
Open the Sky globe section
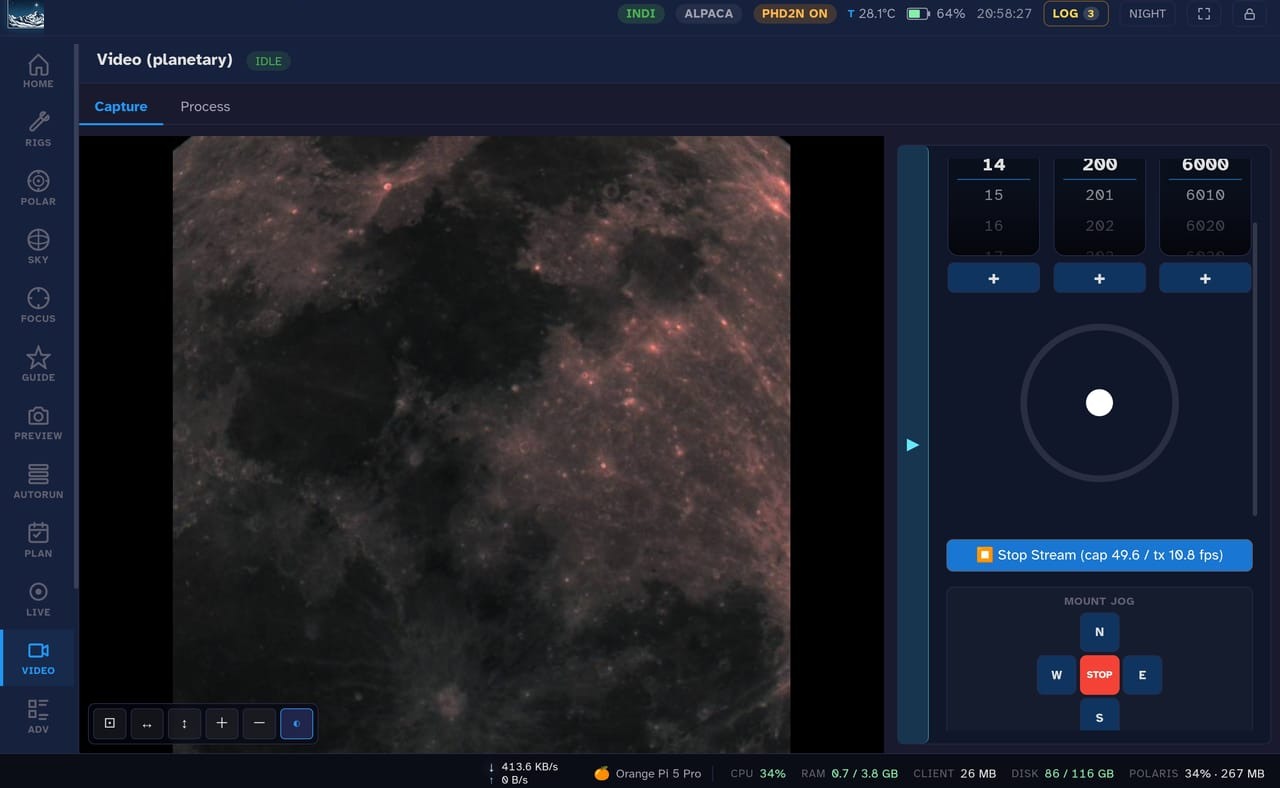click(38, 248)
